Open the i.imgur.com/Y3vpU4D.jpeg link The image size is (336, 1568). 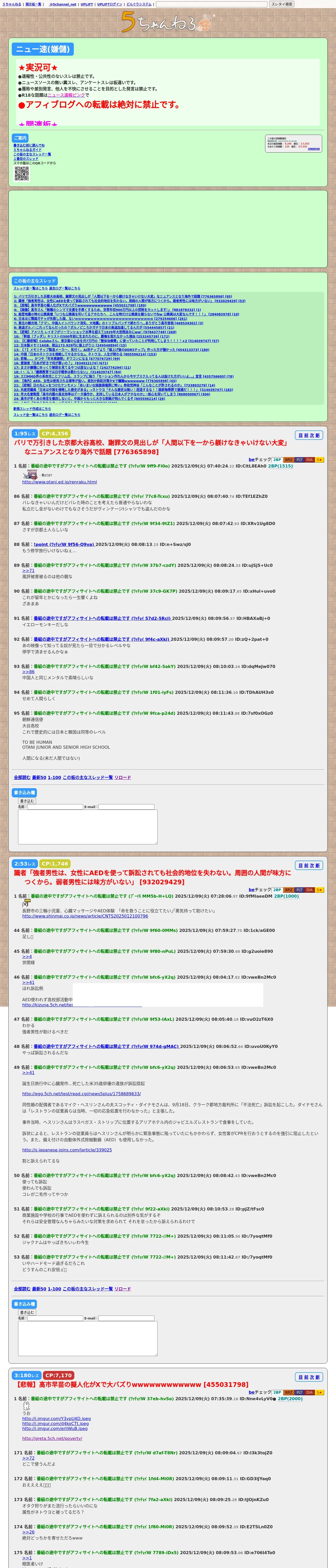tap(57, 1419)
